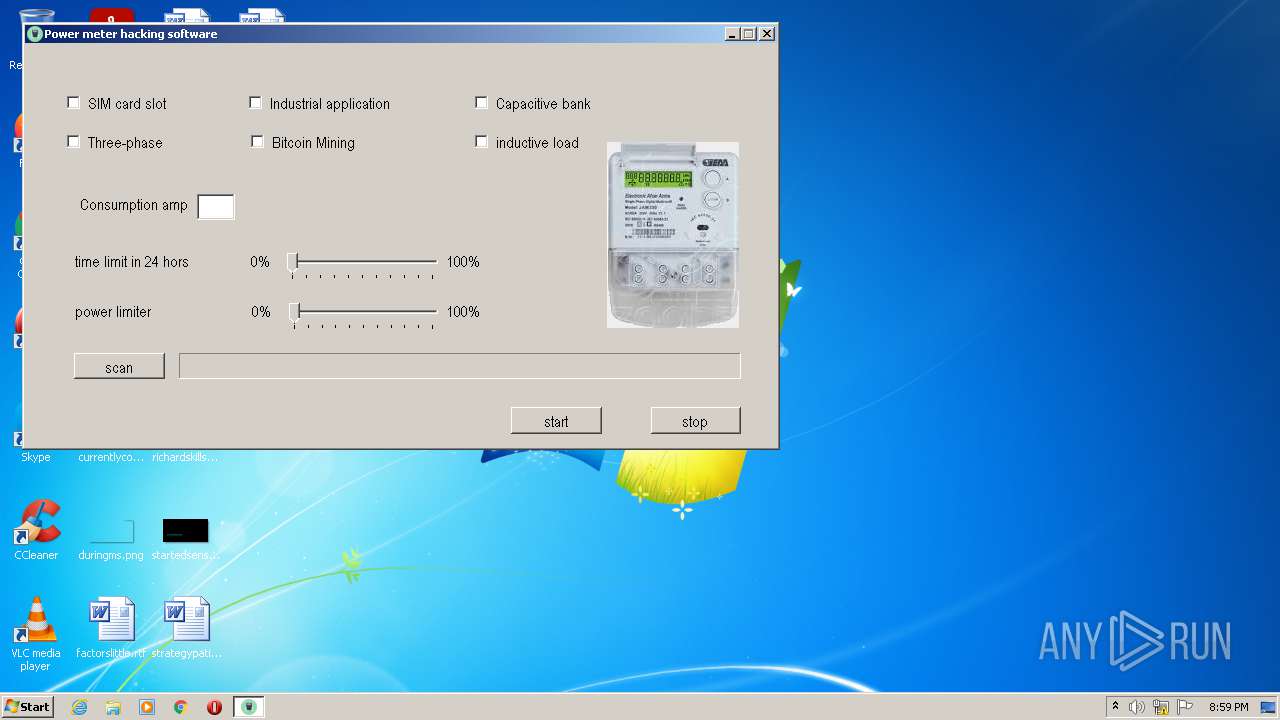Show hidden system tray icons
This screenshot has height=720, width=1280.
[1116, 707]
